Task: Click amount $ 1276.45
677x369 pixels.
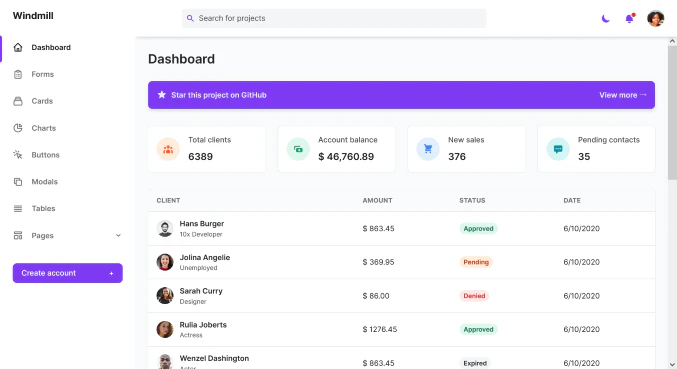Action: pos(380,329)
